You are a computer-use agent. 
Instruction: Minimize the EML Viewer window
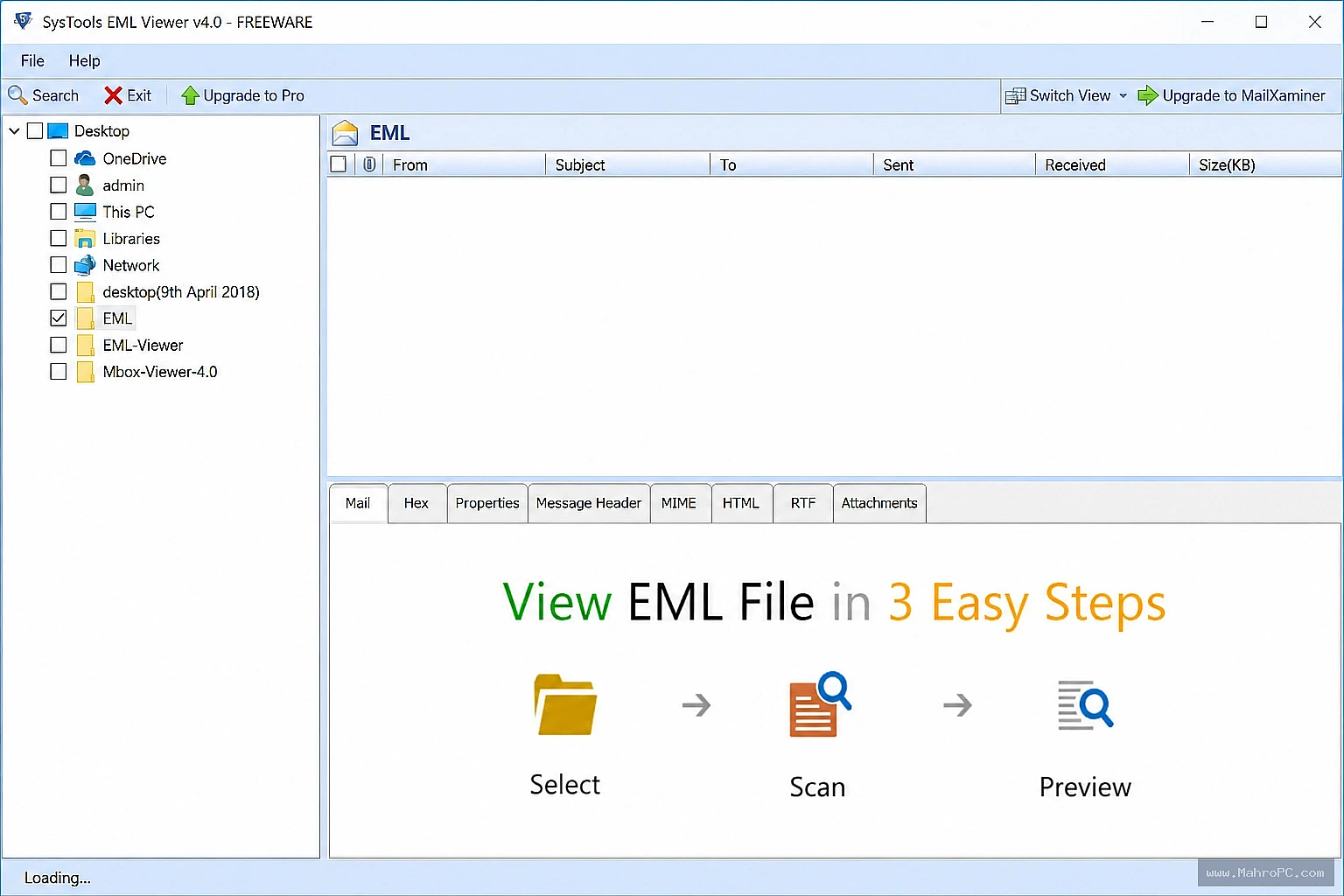1207,22
